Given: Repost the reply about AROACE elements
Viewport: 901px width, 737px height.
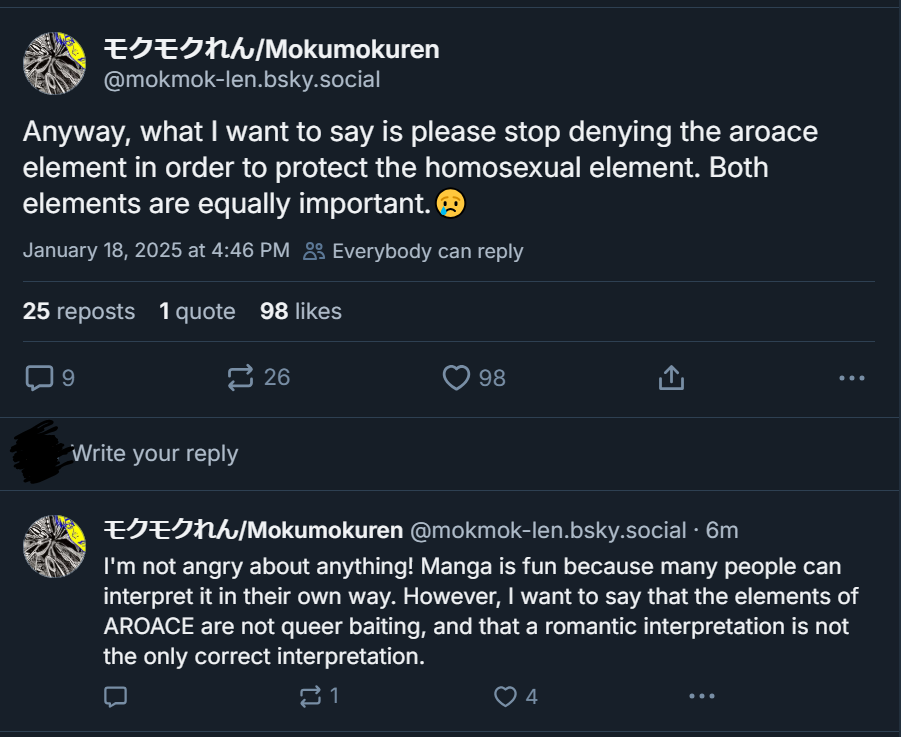Looking at the screenshot, I should coord(311,696).
